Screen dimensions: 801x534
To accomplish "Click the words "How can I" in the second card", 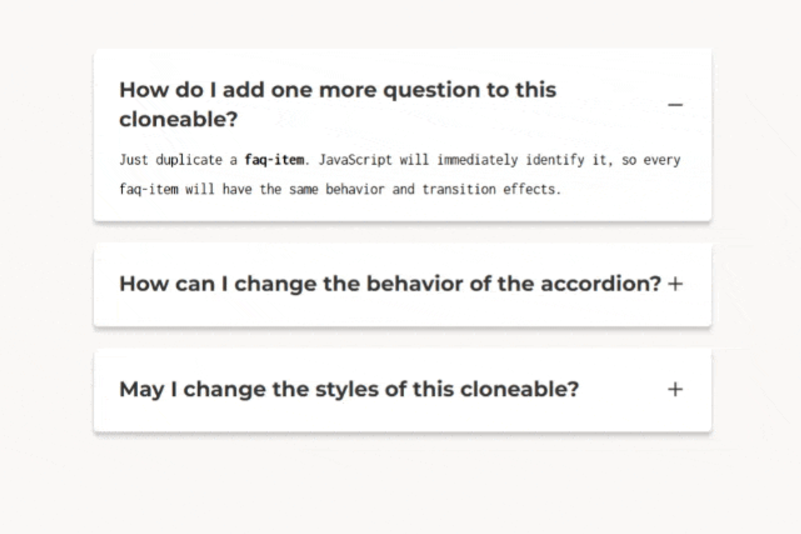I will 173,284.
